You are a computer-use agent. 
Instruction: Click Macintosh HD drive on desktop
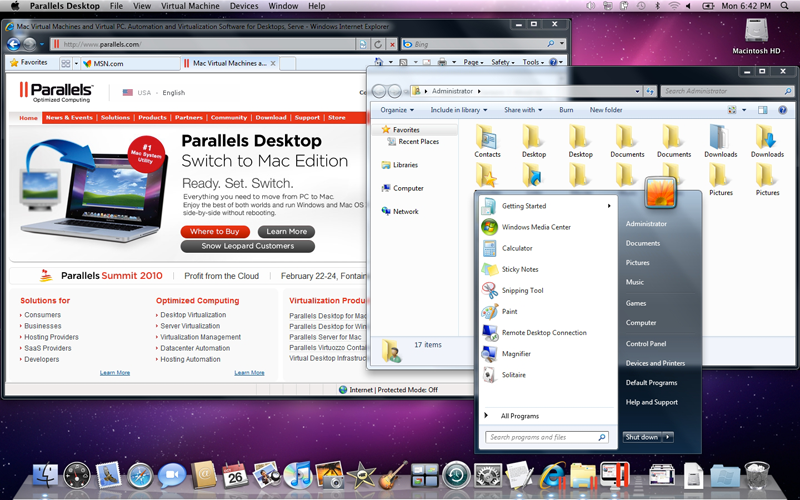pyautogui.click(x=756, y=36)
